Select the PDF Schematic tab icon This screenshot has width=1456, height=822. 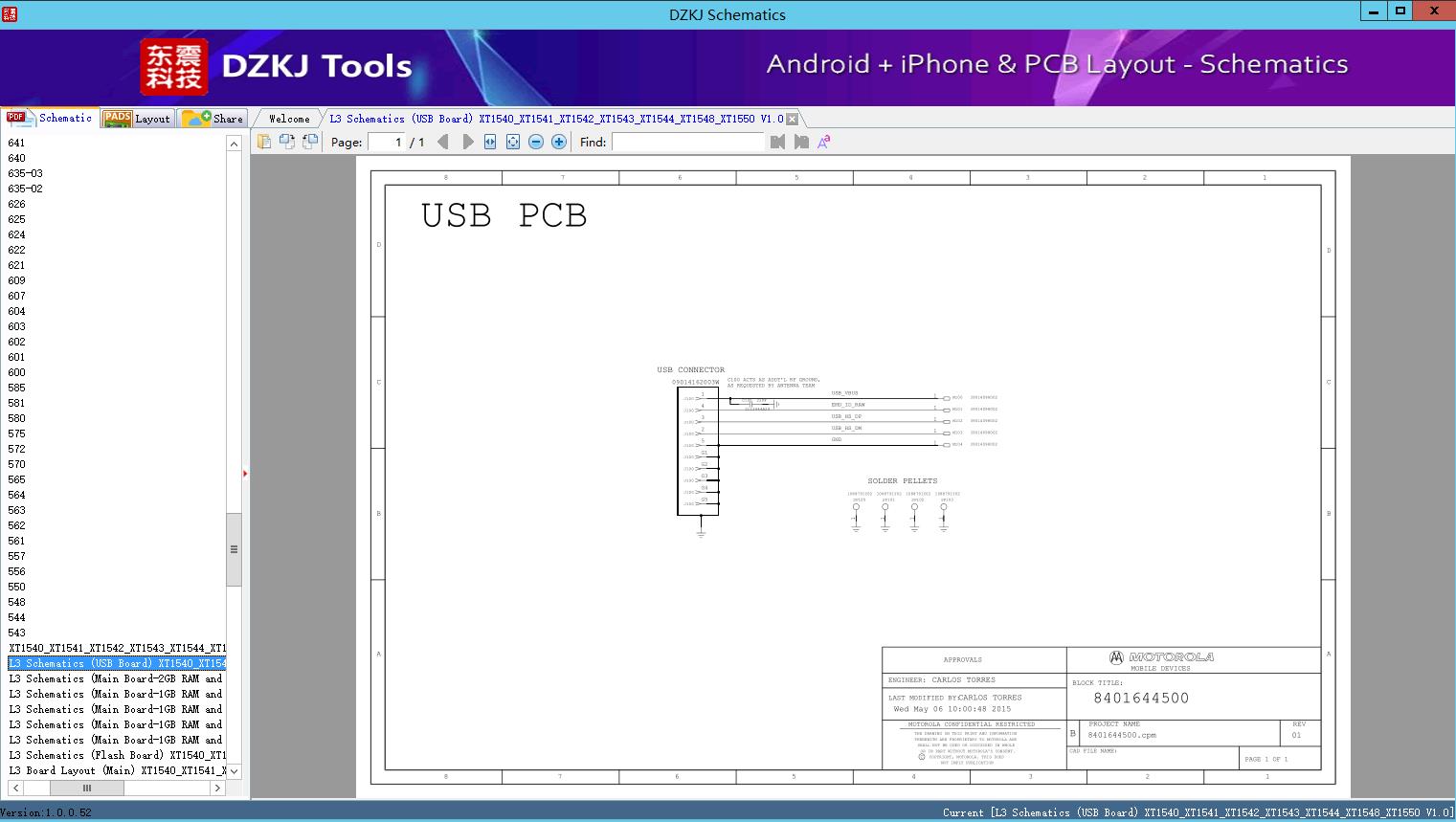16,118
